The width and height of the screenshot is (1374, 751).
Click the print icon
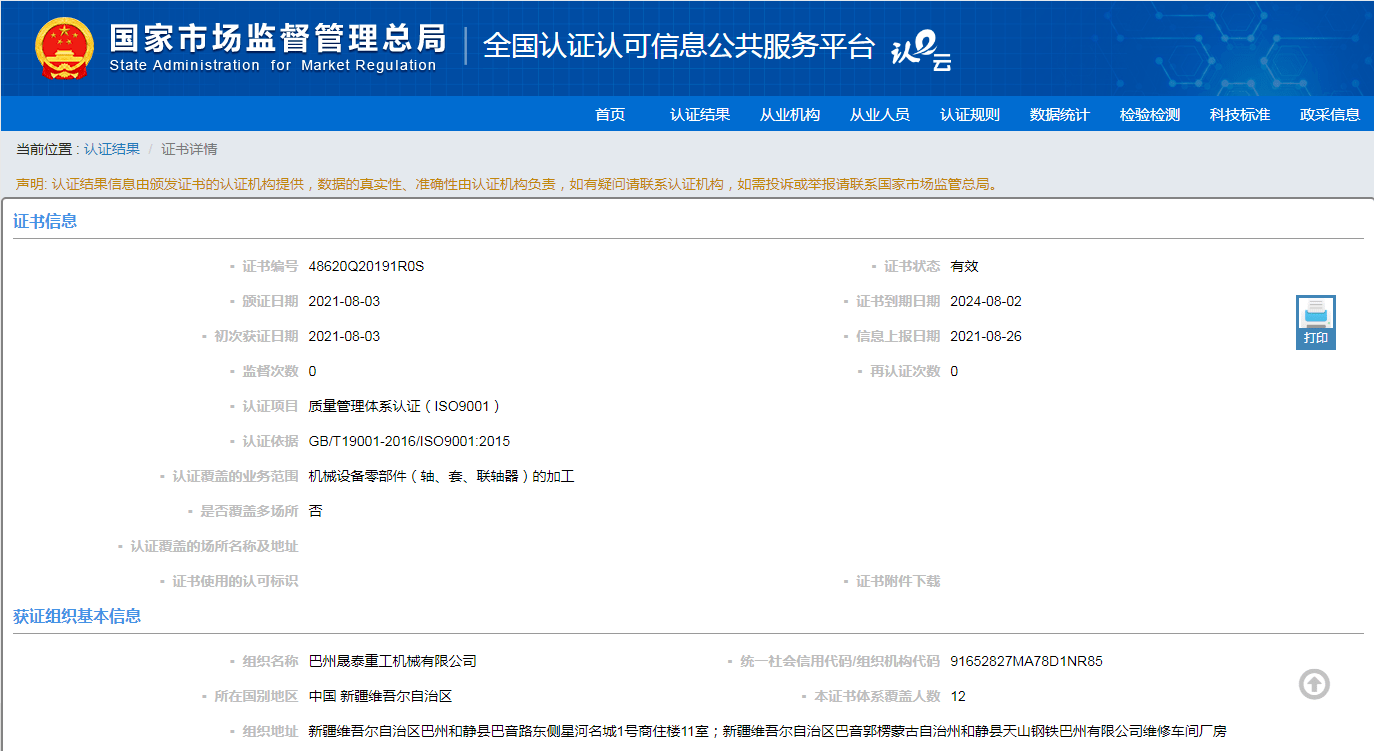coord(1315,321)
